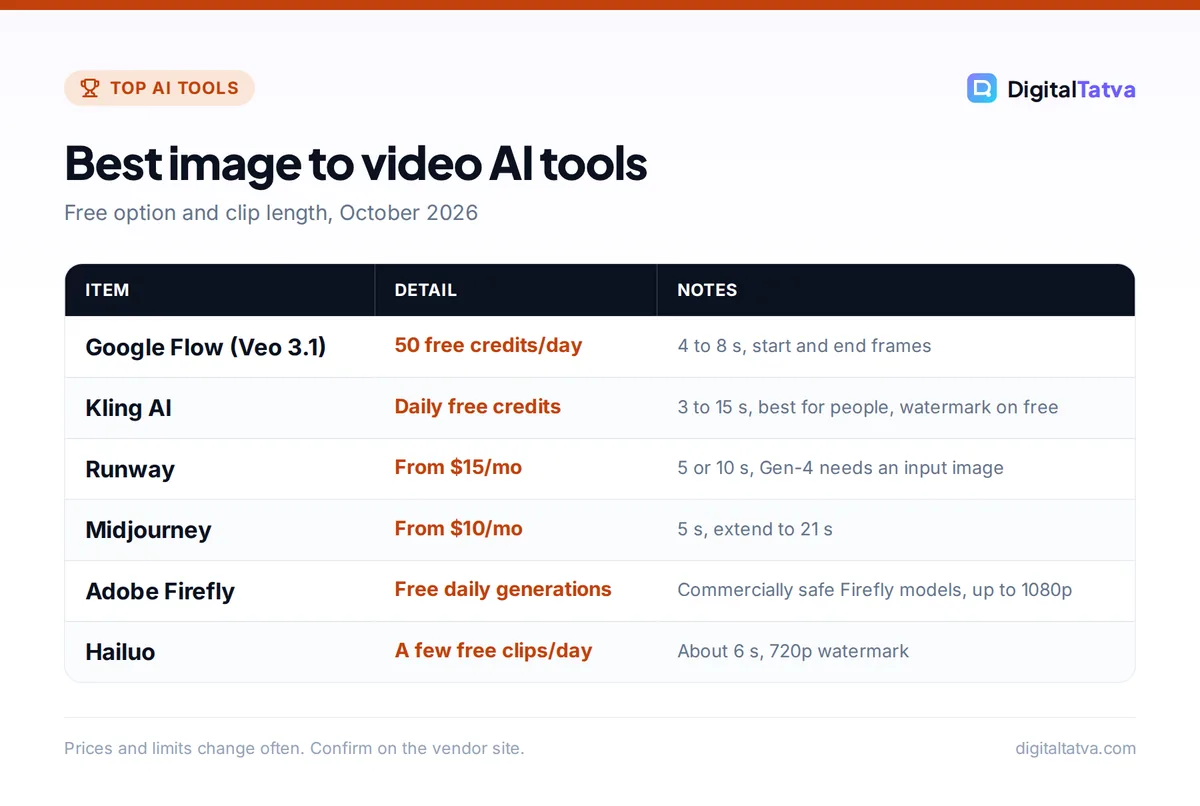1200x806 pixels.
Task: Click the A few free clips/day detail
Action: tap(493, 650)
